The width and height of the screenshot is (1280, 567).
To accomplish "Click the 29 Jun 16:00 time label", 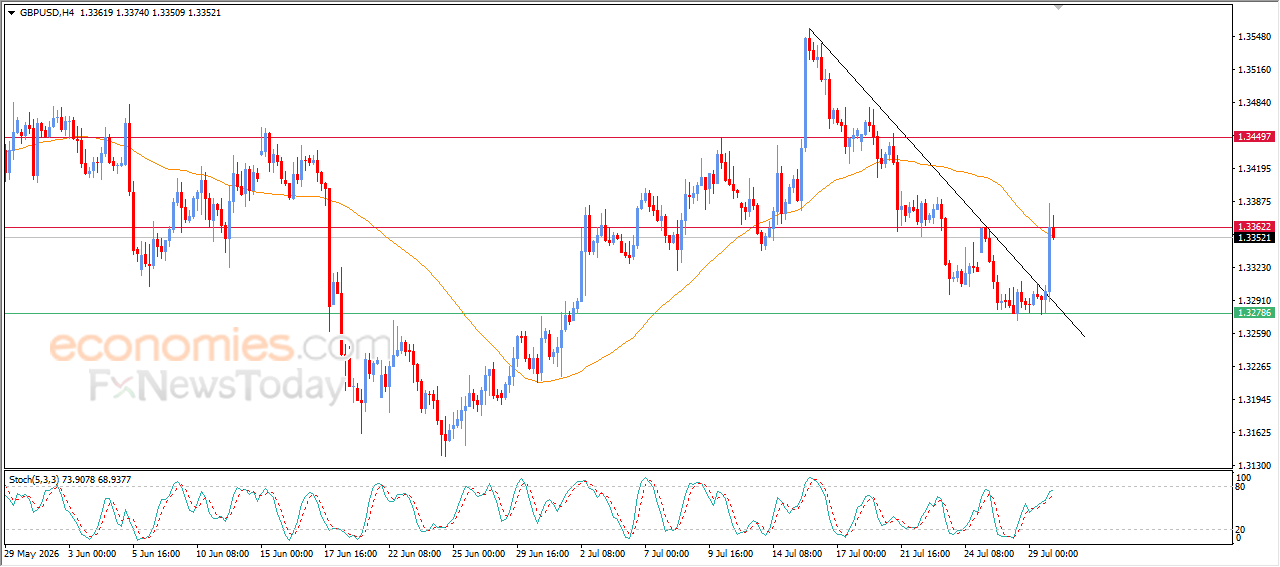I will pyautogui.click(x=543, y=553).
